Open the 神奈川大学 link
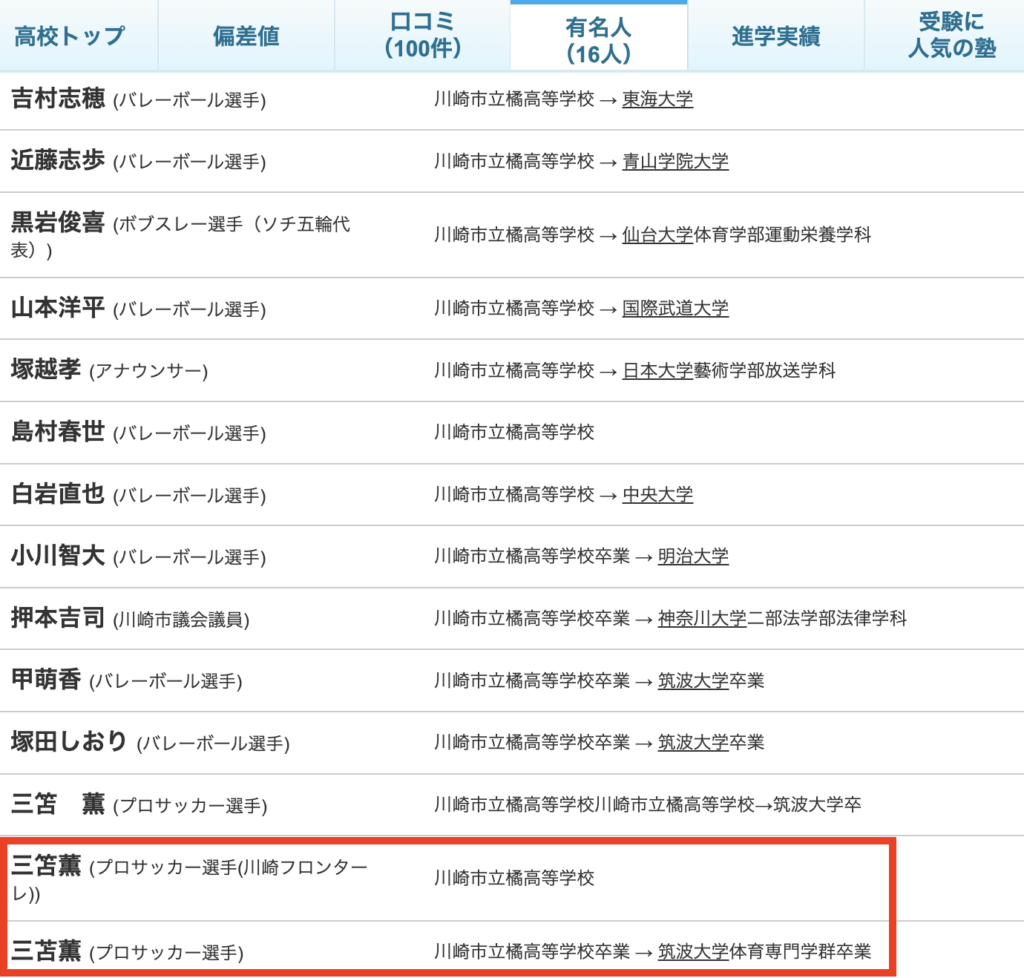 [x=702, y=619]
